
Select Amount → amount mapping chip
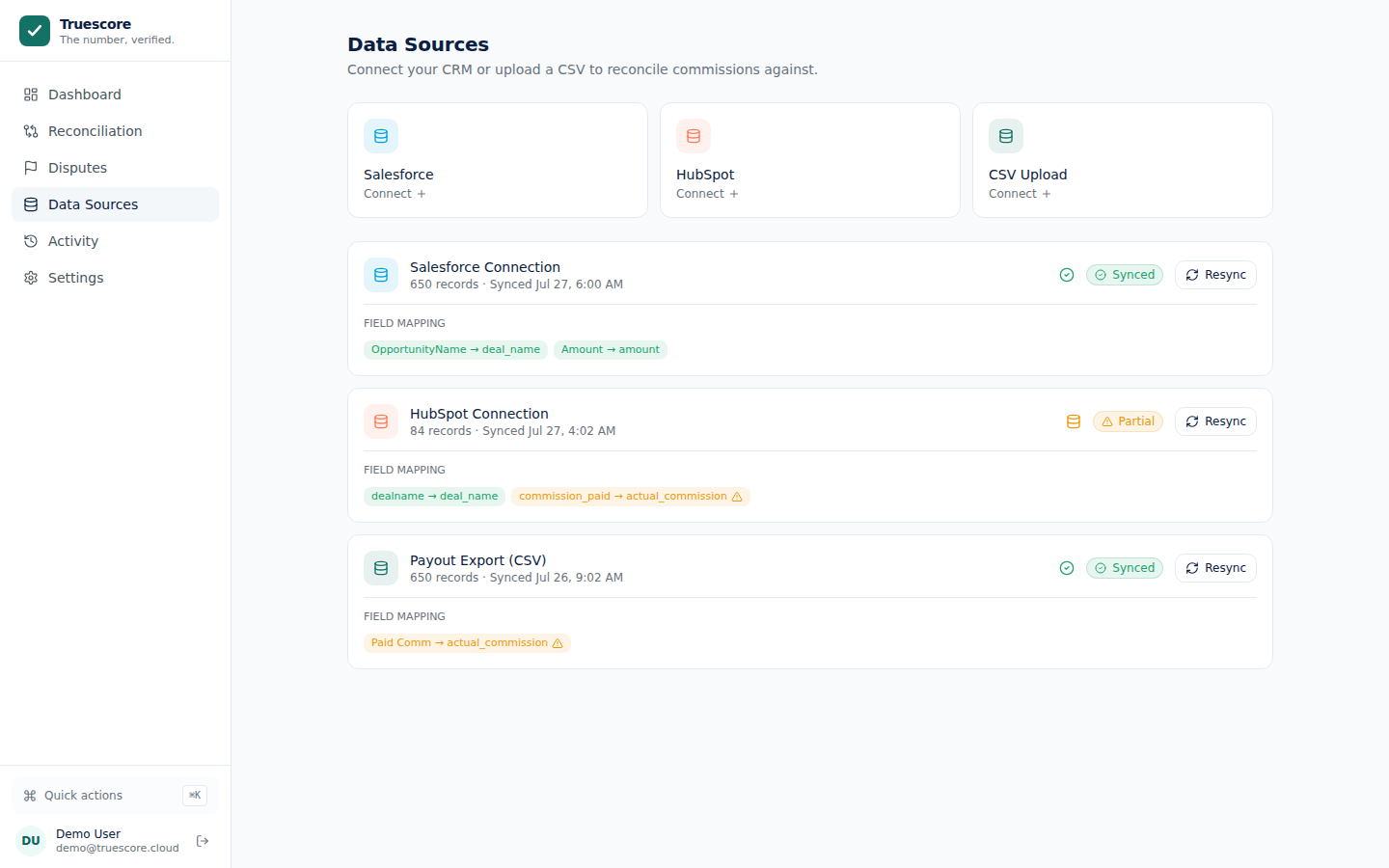611,350
